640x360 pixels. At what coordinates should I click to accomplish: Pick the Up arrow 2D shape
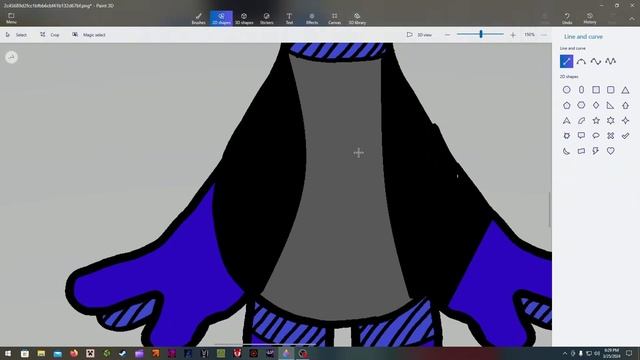(625, 105)
